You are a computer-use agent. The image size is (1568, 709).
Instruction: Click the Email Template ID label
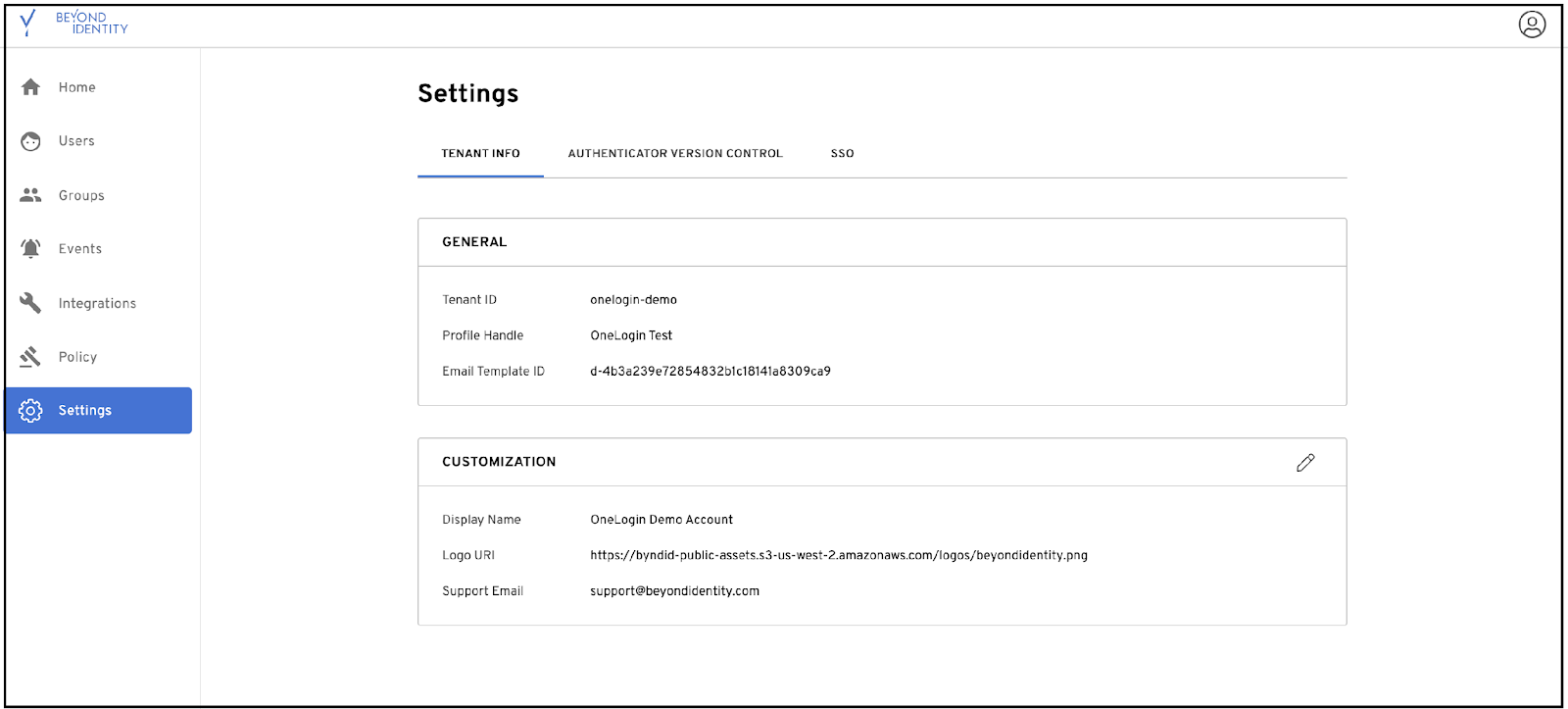click(x=493, y=372)
